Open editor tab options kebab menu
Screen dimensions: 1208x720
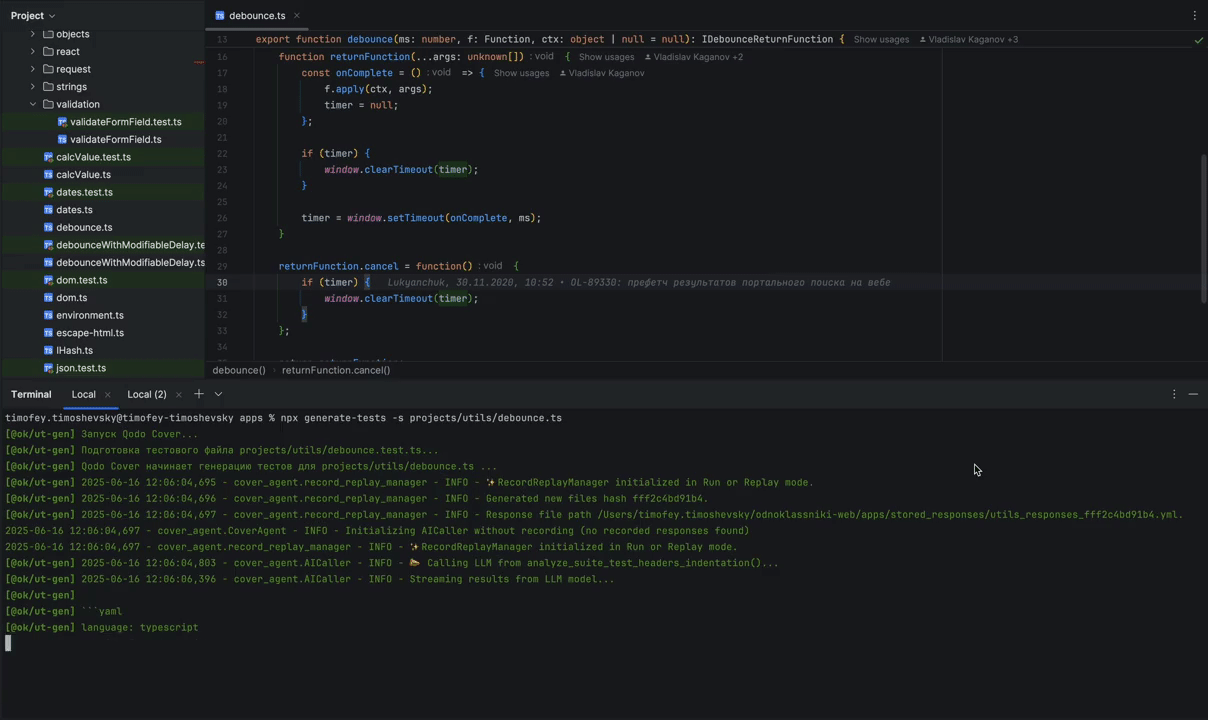coord(1194,16)
